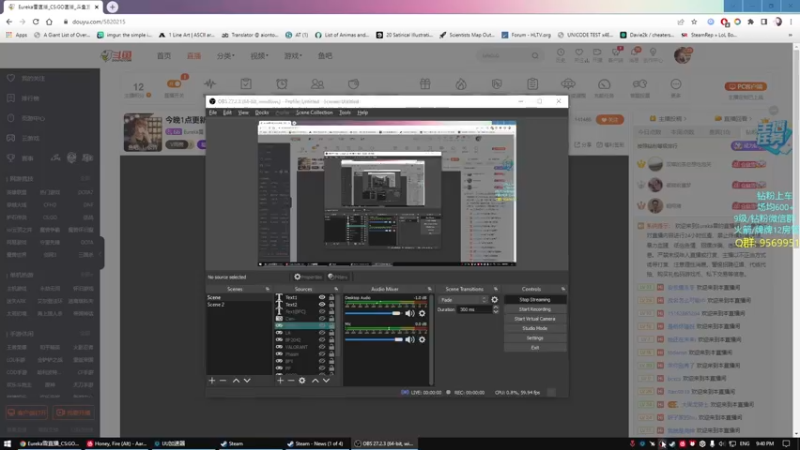Click the Duration 300 ms input field

(474, 310)
